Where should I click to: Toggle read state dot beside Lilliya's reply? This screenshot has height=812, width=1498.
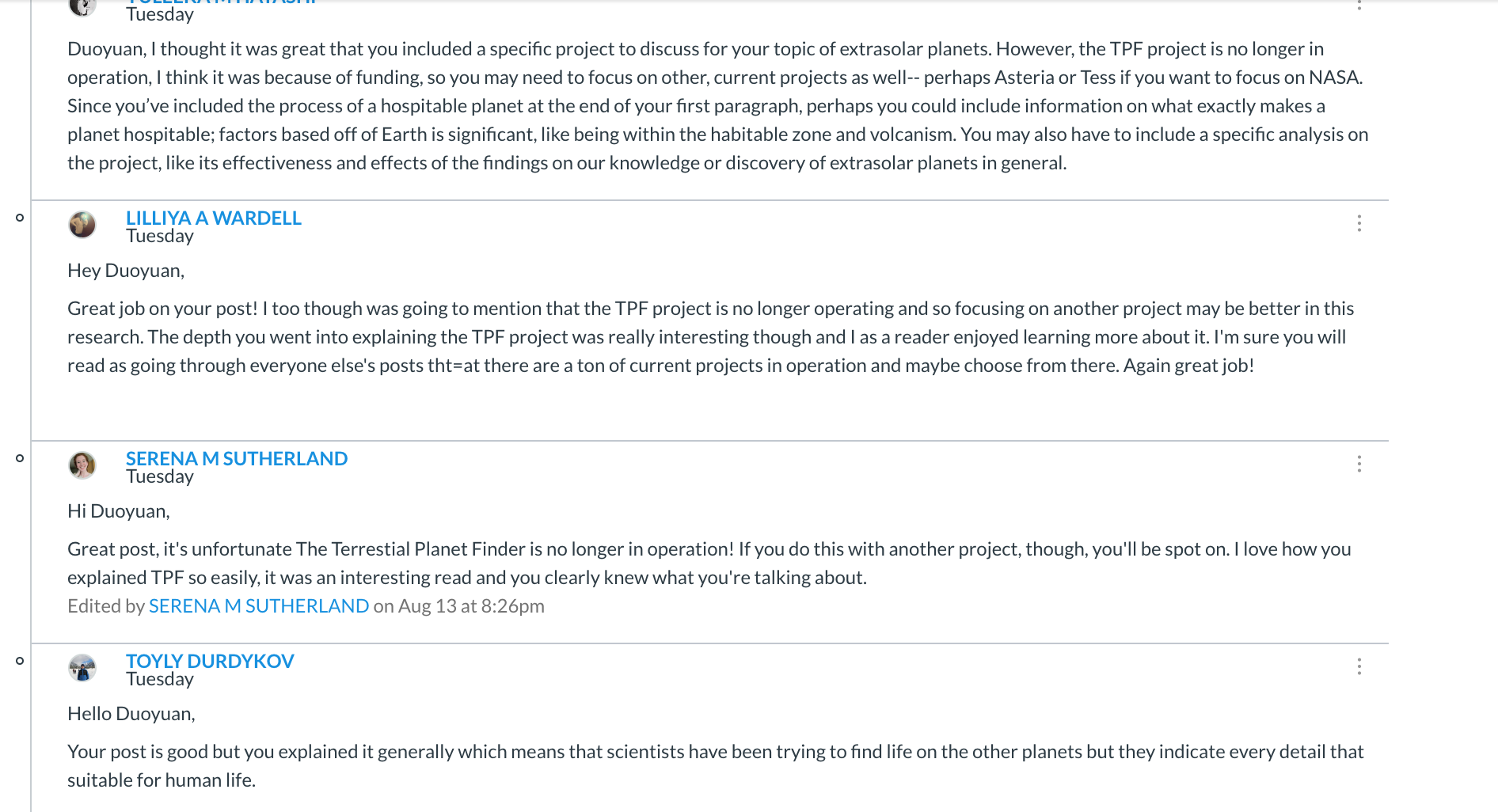[20, 218]
